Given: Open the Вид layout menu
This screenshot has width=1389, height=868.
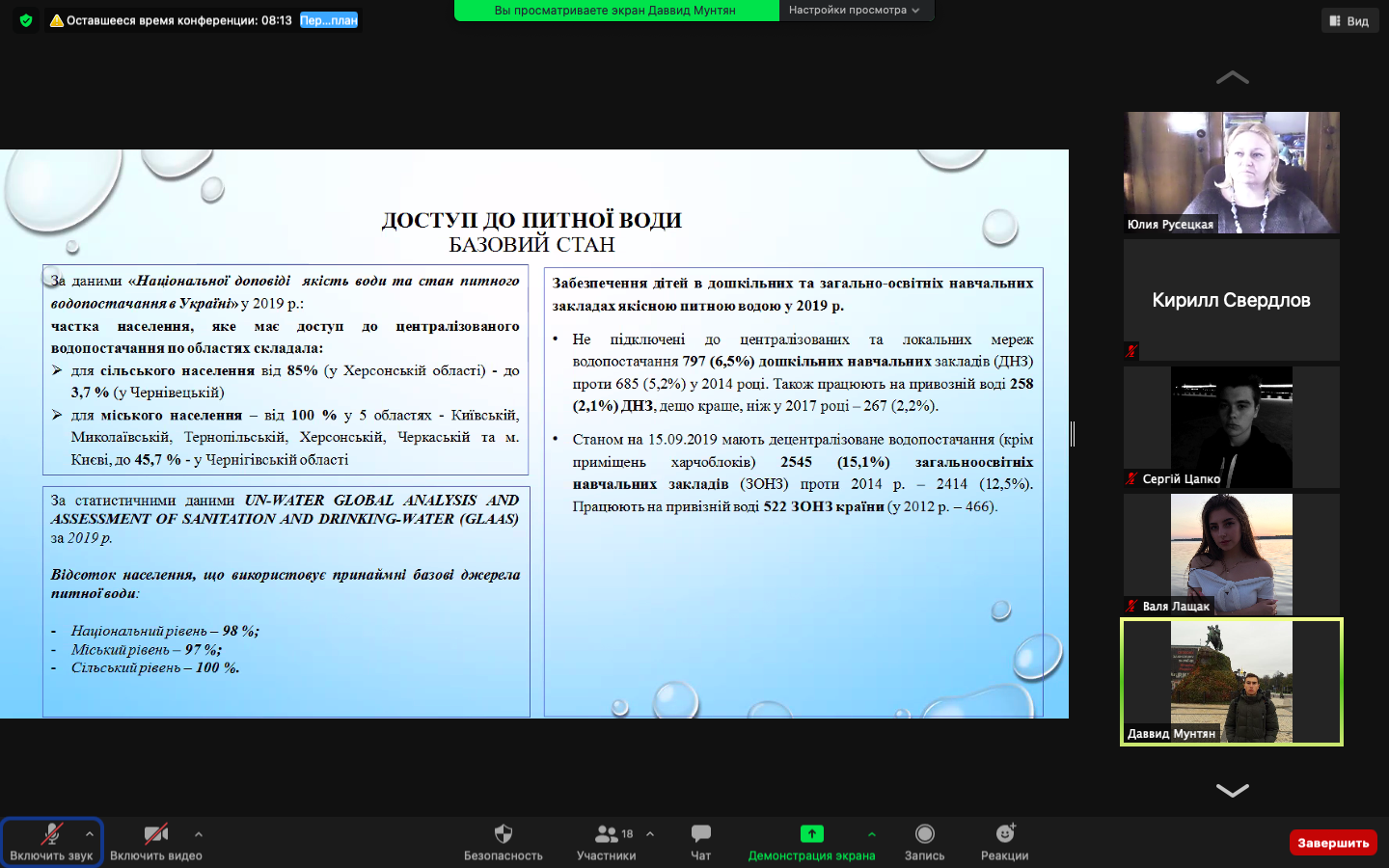Looking at the screenshot, I should (1348, 21).
